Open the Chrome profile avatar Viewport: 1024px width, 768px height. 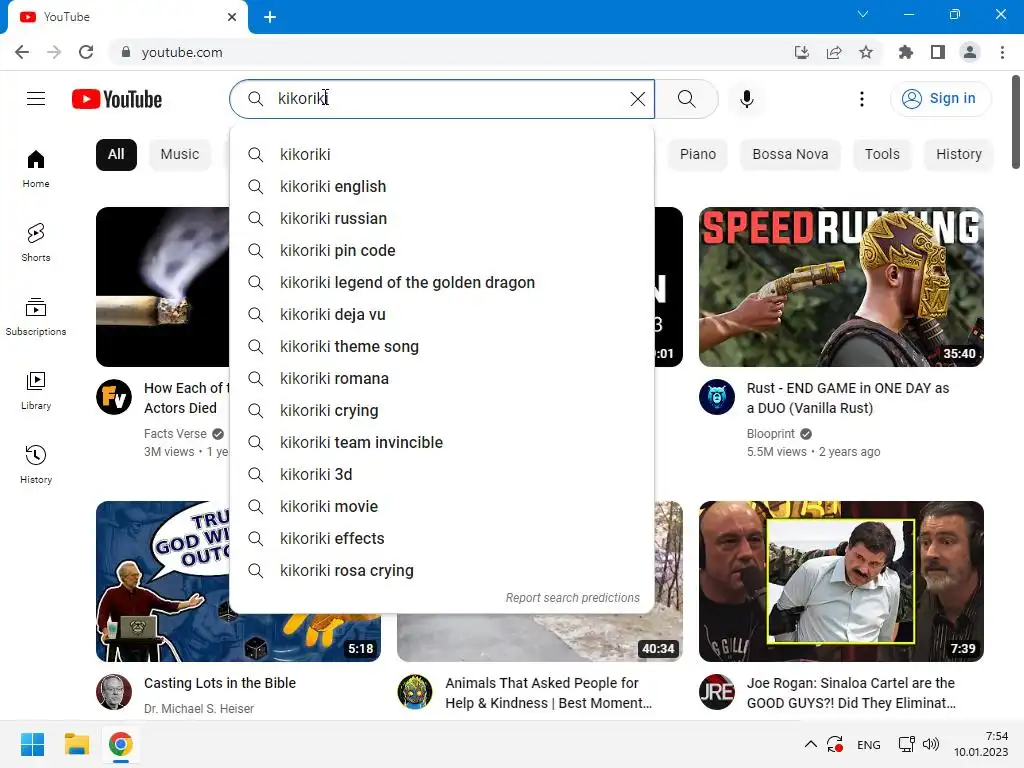point(970,52)
